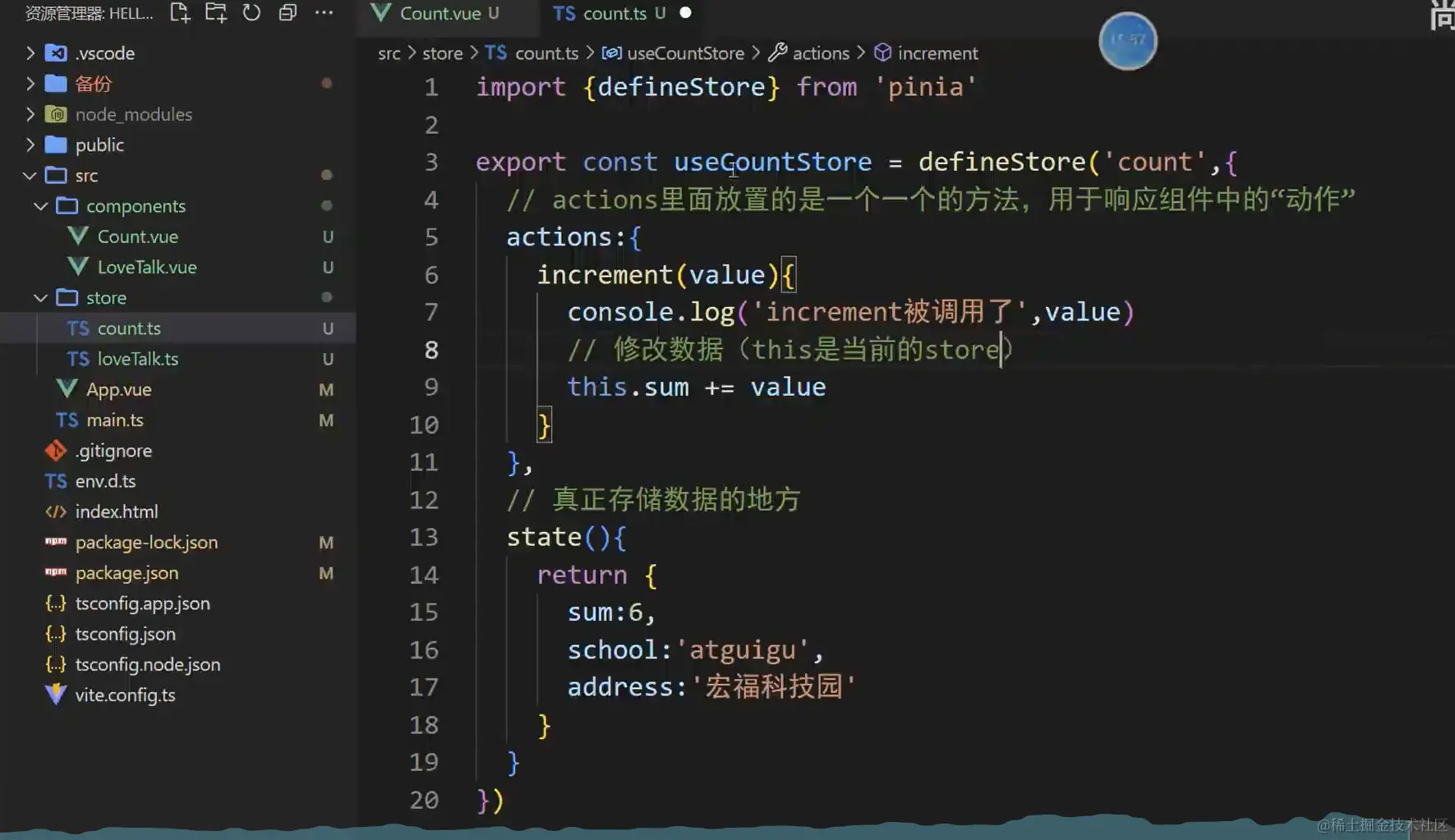Select count.ts in the store folder

click(177, 328)
